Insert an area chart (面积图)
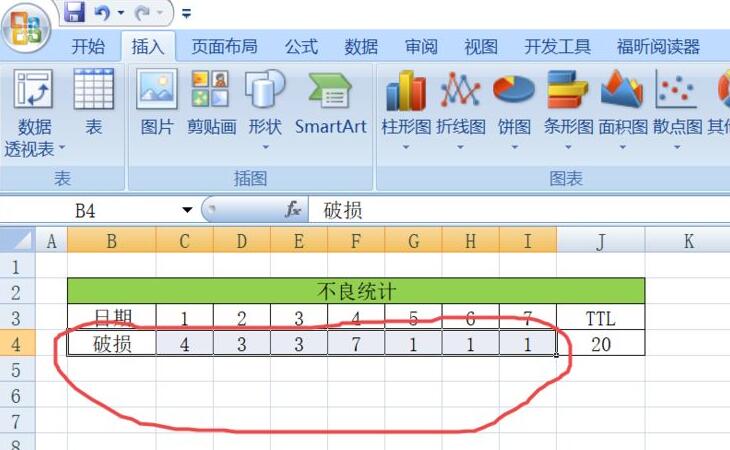The image size is (730, 450). coord(622,109)
